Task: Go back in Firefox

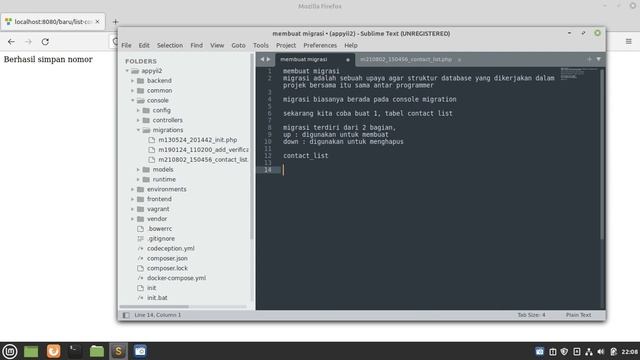Action: tap(11, 42)
